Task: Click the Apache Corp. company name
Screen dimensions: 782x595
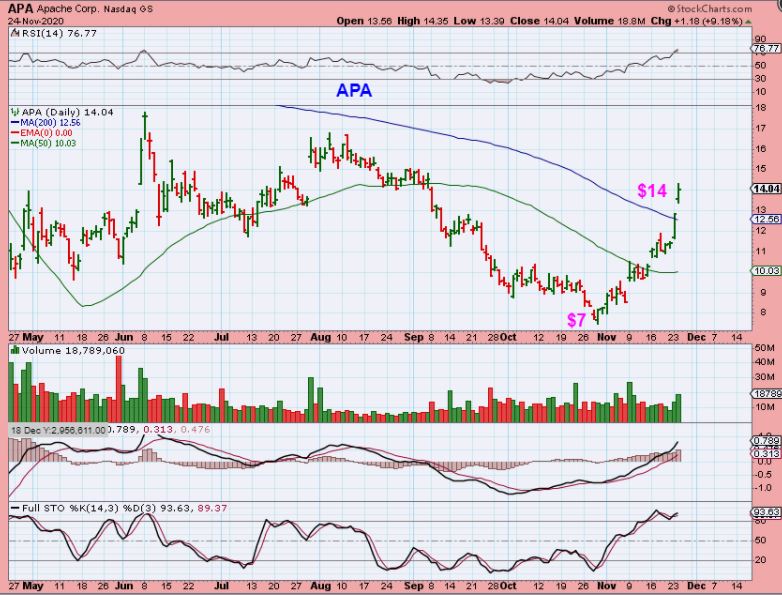Action: point(68,9)
